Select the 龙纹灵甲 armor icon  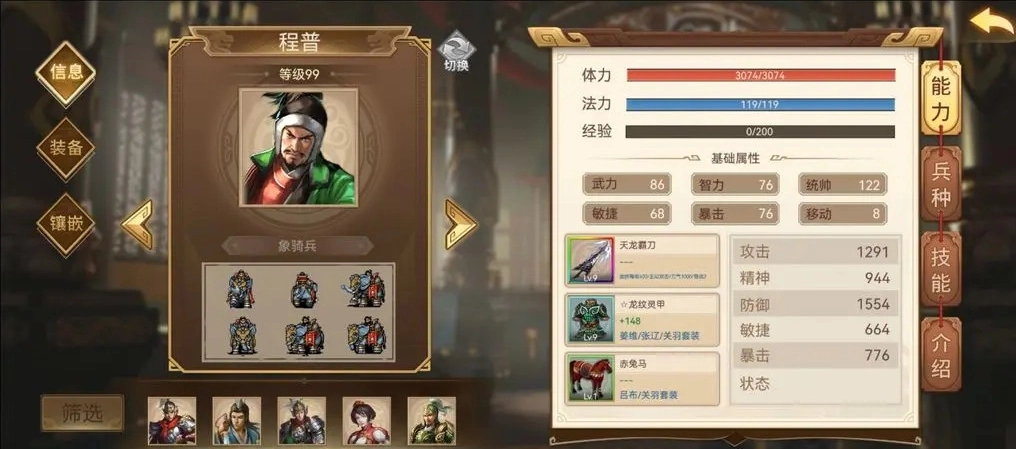click(591, 319)
